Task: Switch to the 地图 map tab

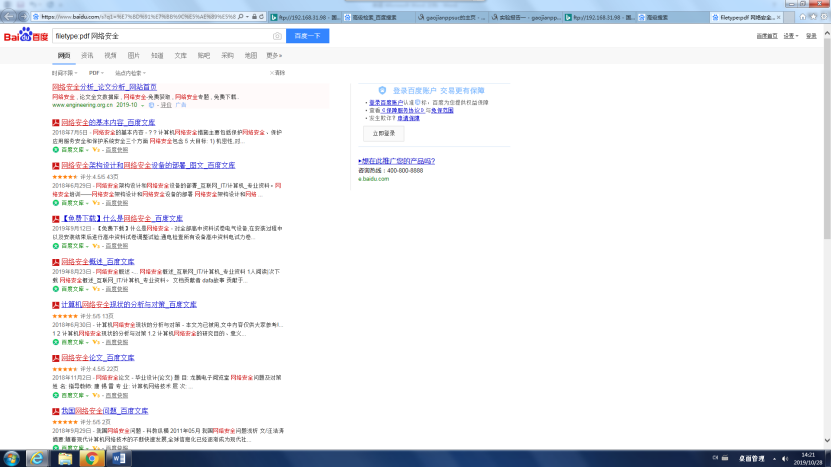Action: tap(251, 56)
